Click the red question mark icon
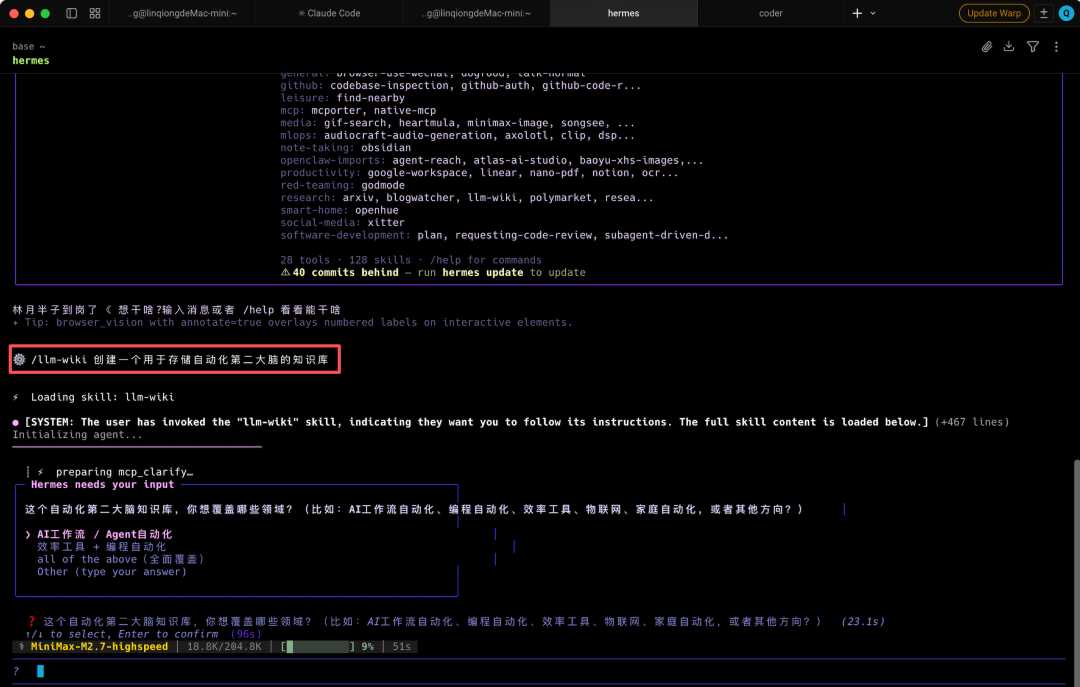The height and width of the screenshot is (687, 1080). click(32, 621)
